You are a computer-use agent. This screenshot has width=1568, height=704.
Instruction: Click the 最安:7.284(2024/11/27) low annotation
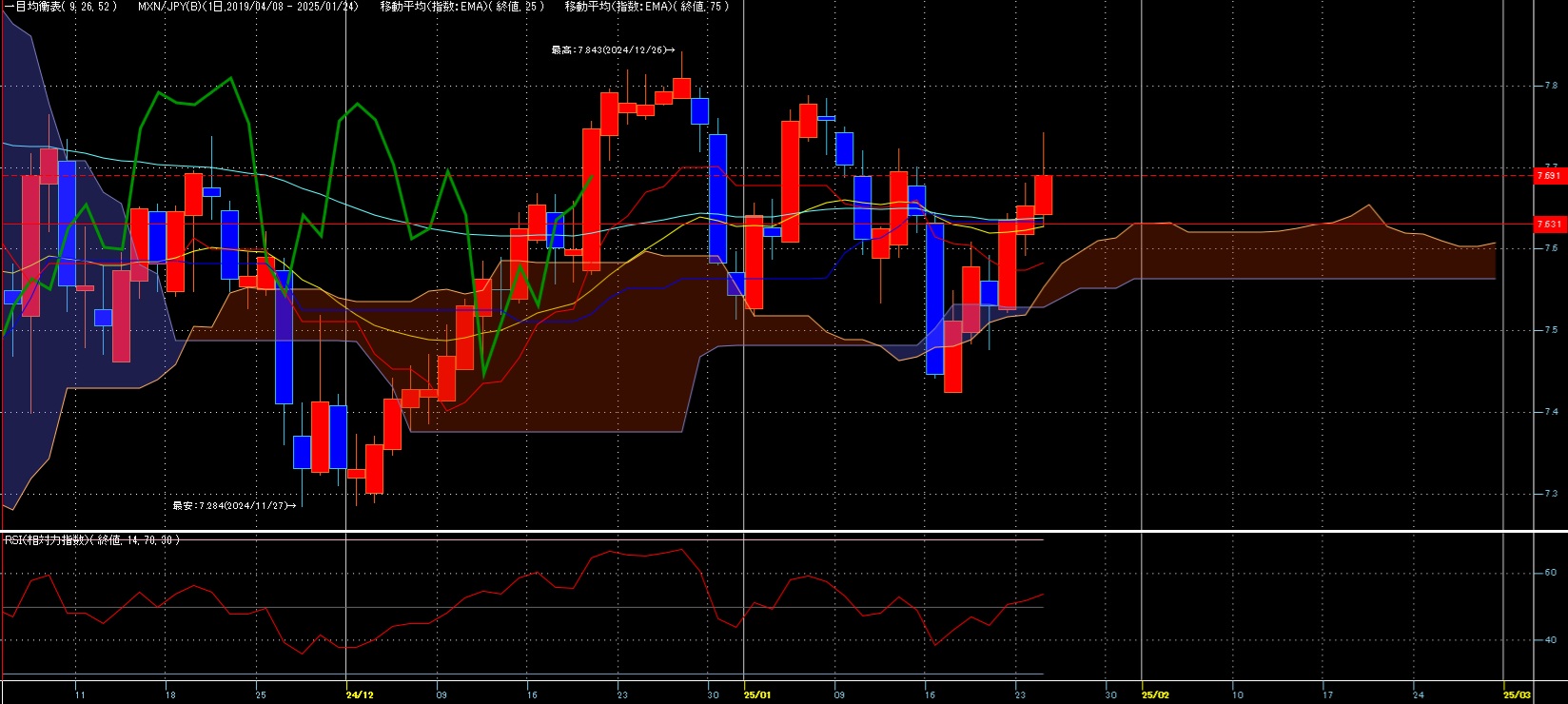tap(234, 505)
